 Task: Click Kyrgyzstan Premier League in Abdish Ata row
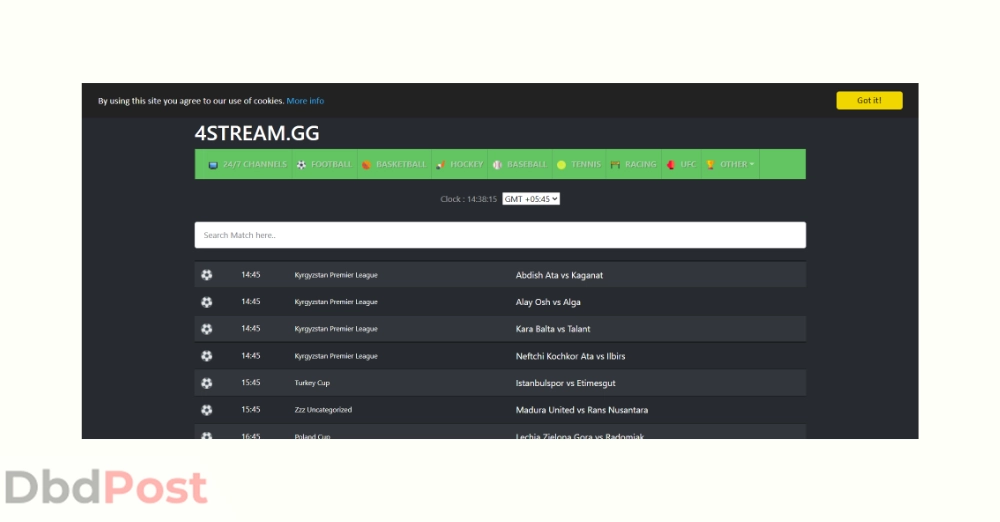336,275
